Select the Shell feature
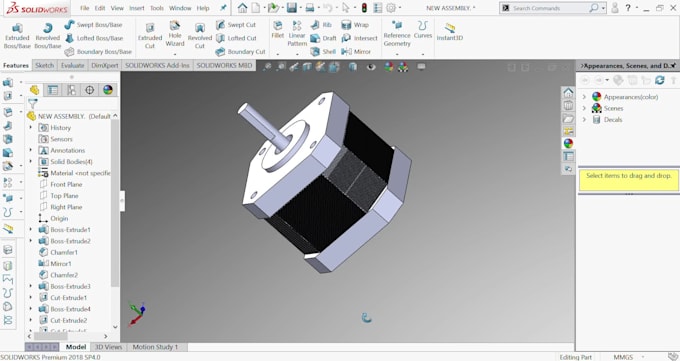 pyautogui.click(x=323, y=52)
